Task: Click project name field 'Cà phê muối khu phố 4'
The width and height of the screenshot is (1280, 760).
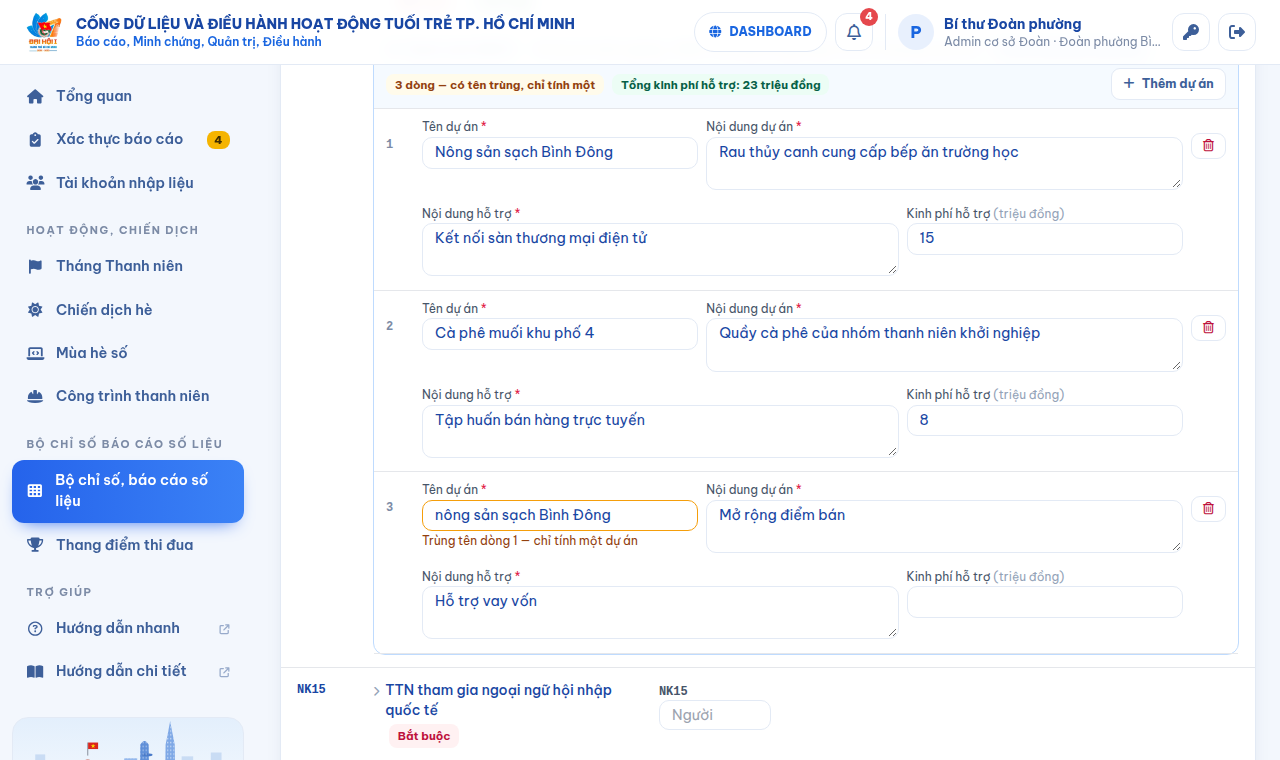Action: pyautogui.click(x=560, y=334)
